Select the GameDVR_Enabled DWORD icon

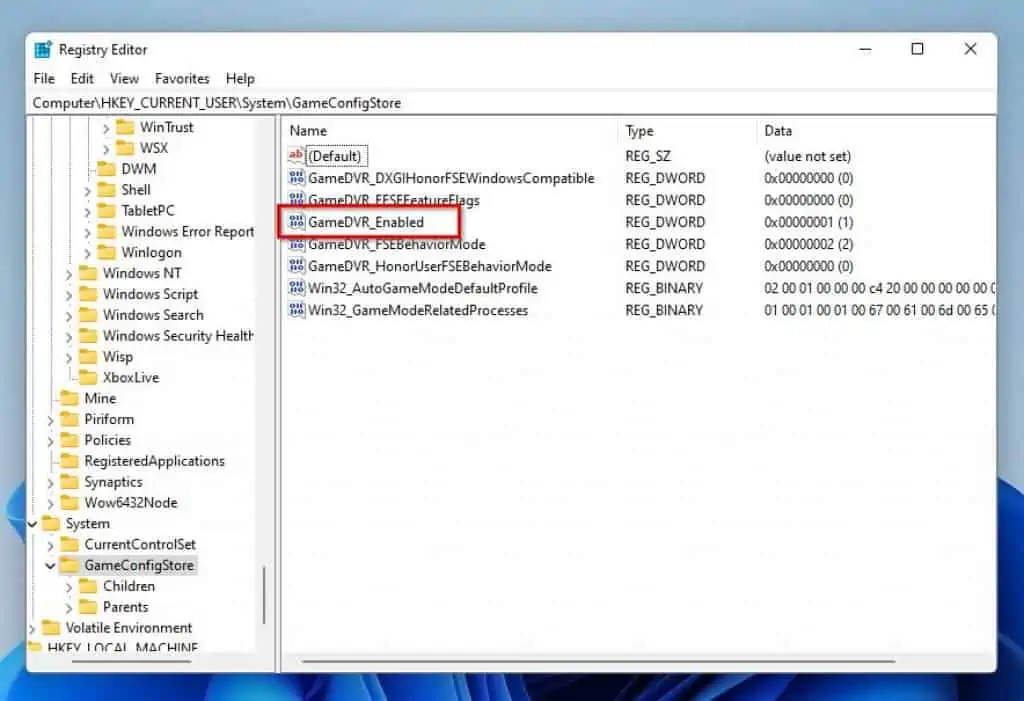[x=296, y=222]
